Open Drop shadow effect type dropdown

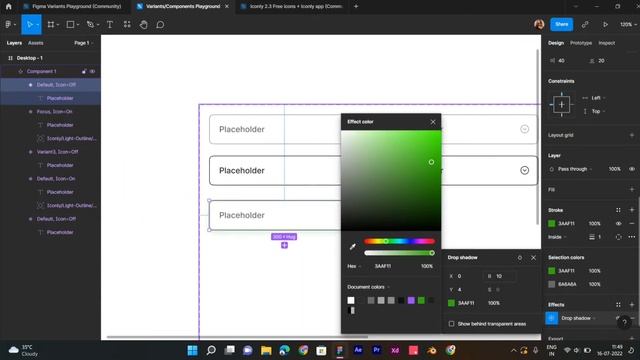pos(578,318)
